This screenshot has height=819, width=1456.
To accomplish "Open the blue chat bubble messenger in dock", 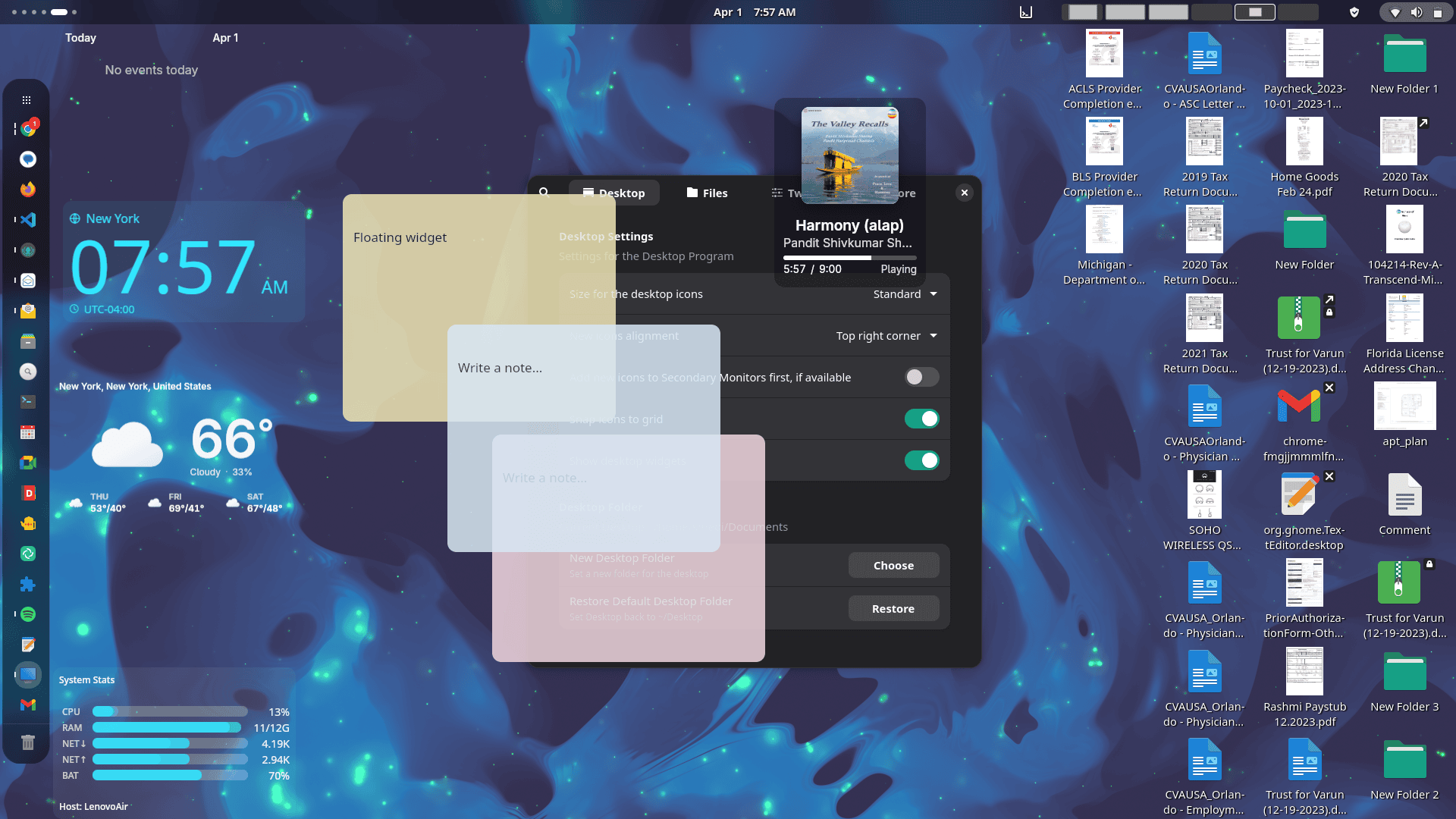I will (x=28, y=159).
